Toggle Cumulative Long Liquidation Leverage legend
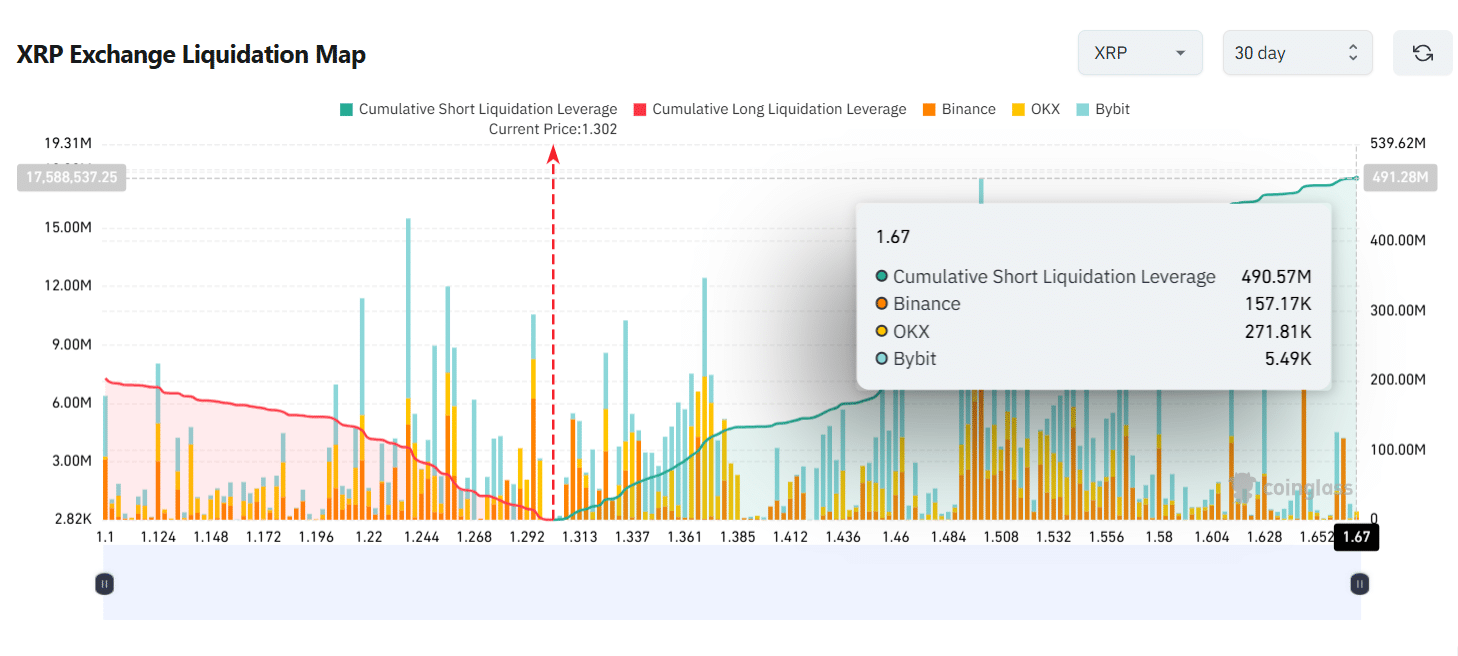The height and width of the screenshot is (656, 1458). 769,109
